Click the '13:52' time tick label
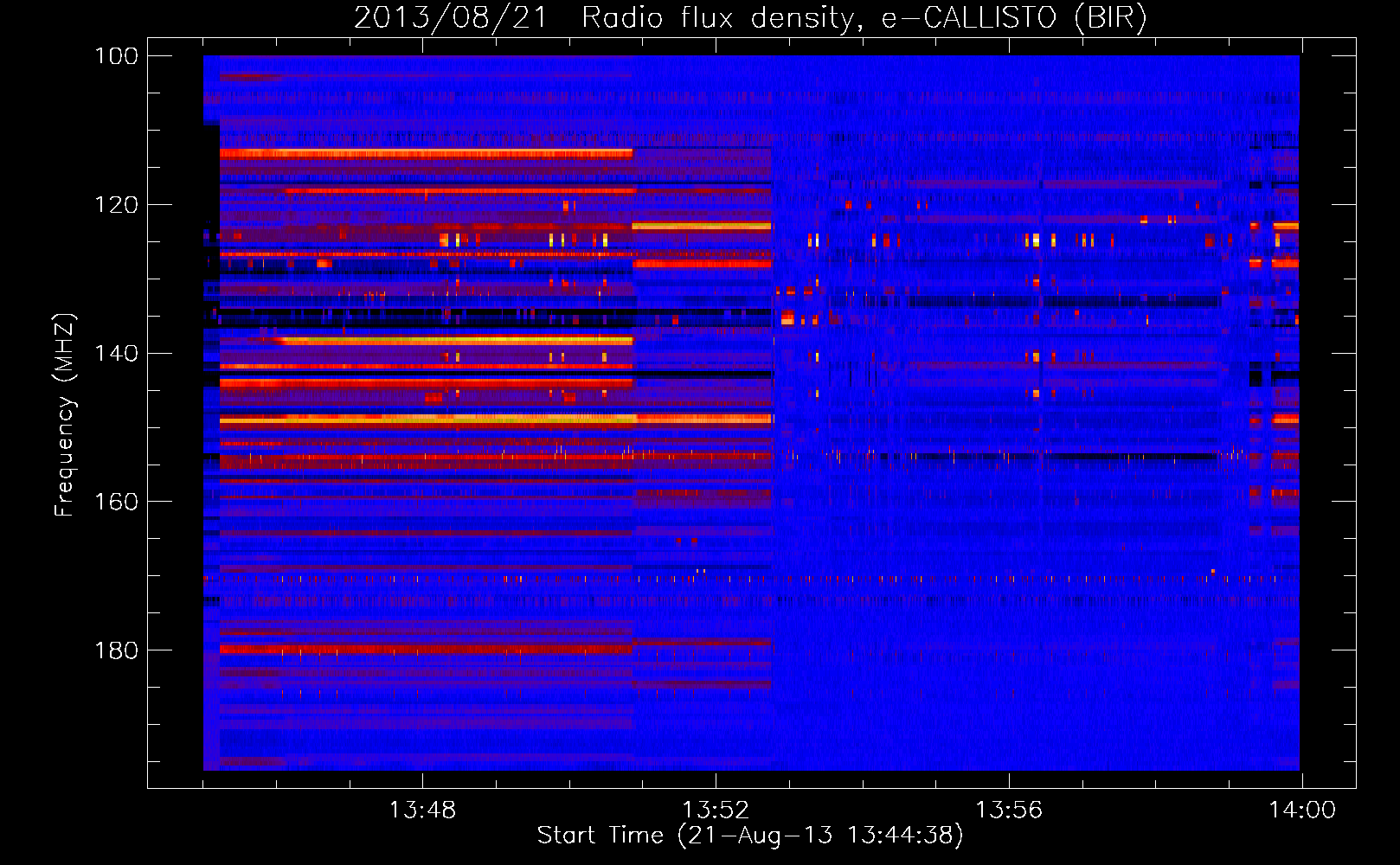Screen dimensions: 1400x865 point(716,811)
